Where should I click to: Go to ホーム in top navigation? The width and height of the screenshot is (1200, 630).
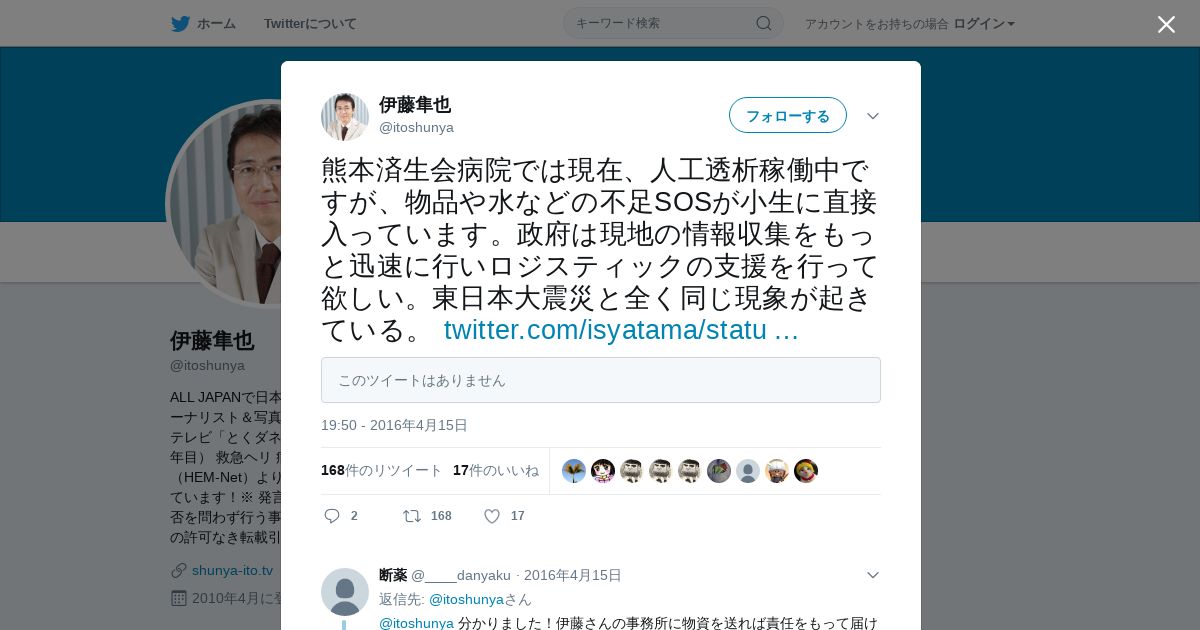coord(216,24)
